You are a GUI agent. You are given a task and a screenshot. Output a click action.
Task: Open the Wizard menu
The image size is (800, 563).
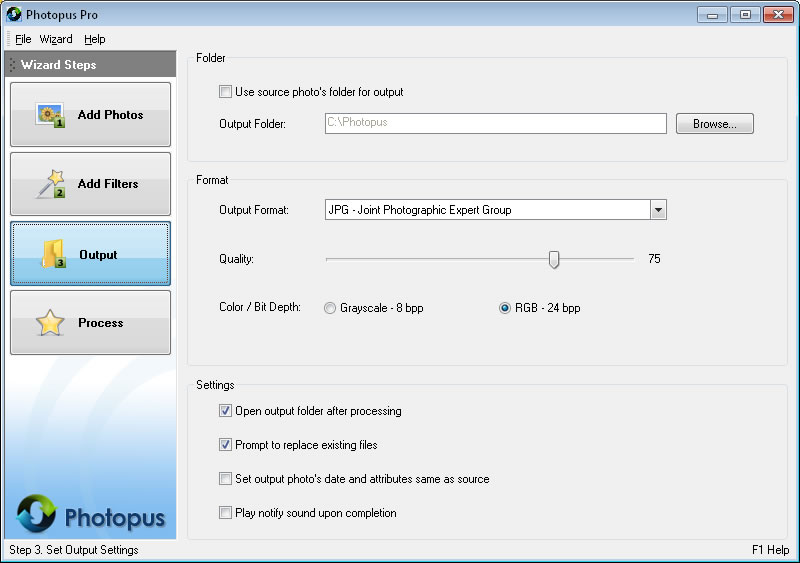56,39
